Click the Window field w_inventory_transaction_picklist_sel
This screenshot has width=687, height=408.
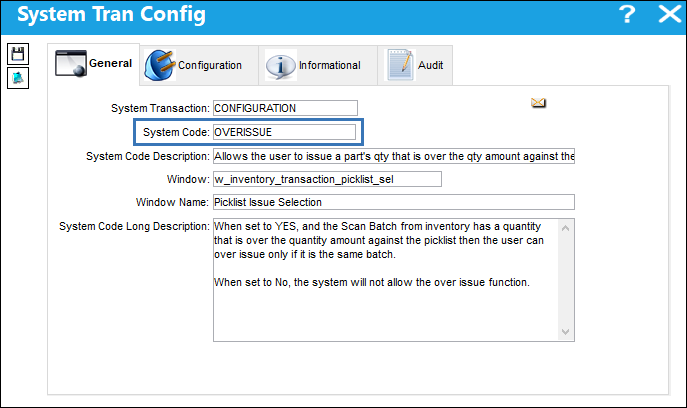[327, 179]
